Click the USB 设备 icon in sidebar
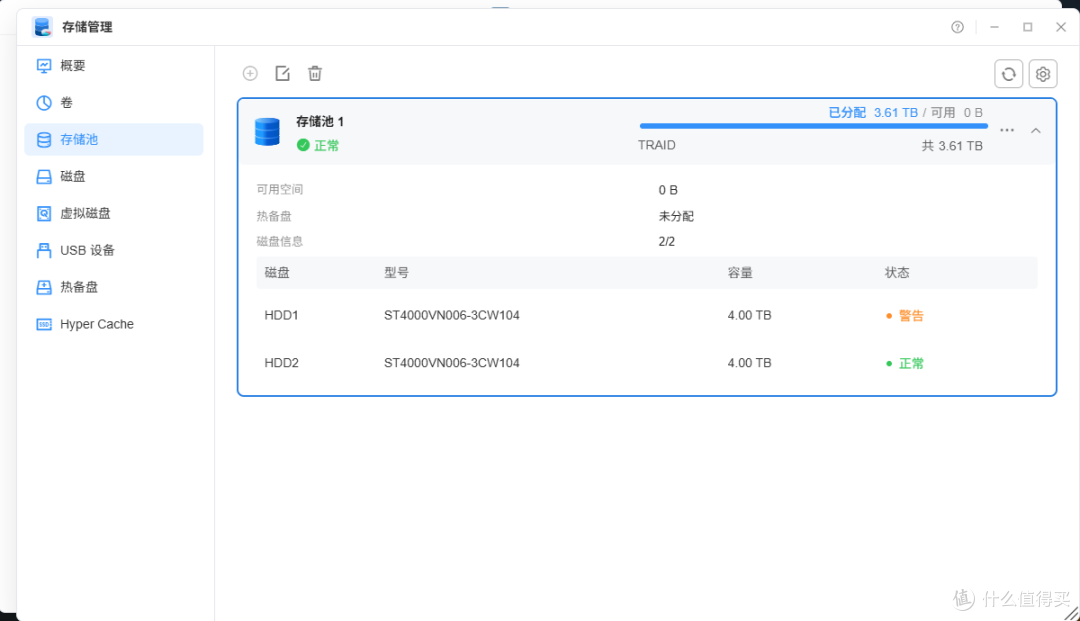Image resolution: width=1080 pixels, height=621 pixels. pos(44,250)
